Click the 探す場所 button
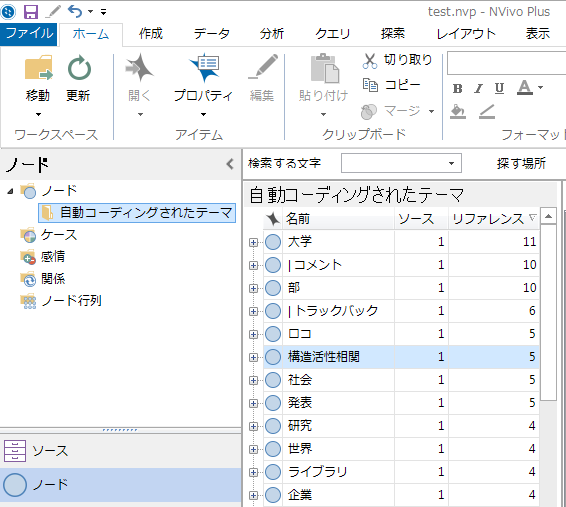 point(521,163)
